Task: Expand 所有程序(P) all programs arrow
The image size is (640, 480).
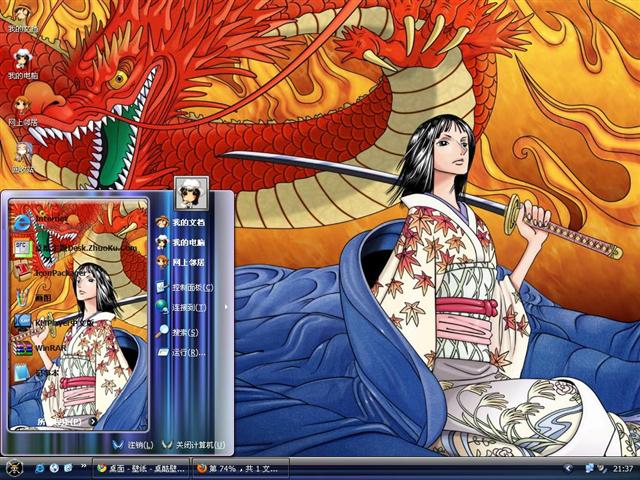Action: click(x=93, y=422)
